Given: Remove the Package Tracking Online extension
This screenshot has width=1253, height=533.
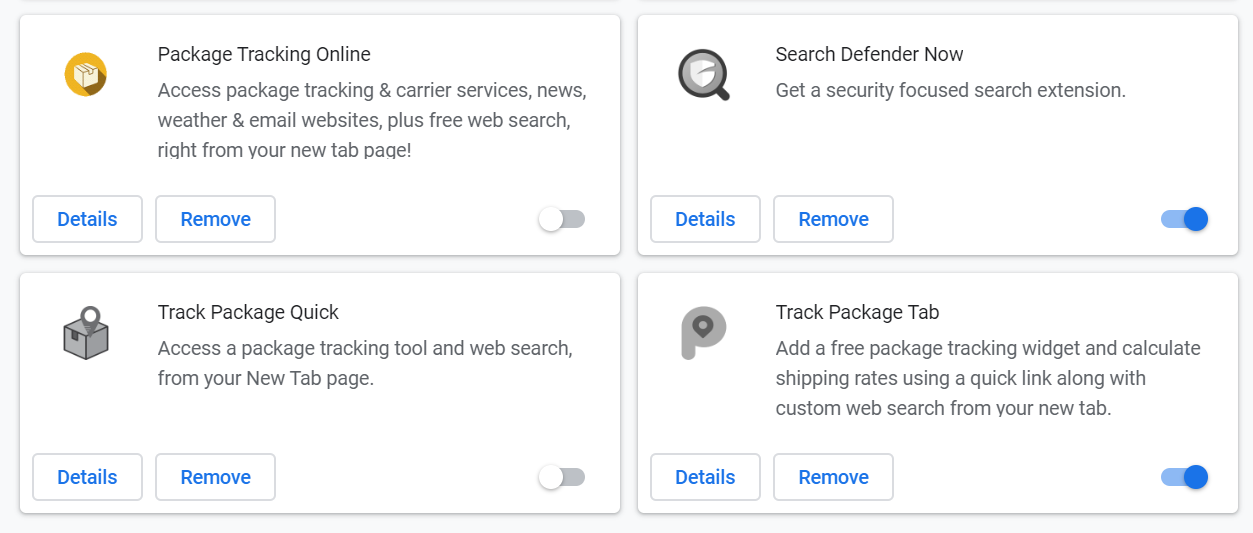Looking at the screenshot, I should point(215,219).
